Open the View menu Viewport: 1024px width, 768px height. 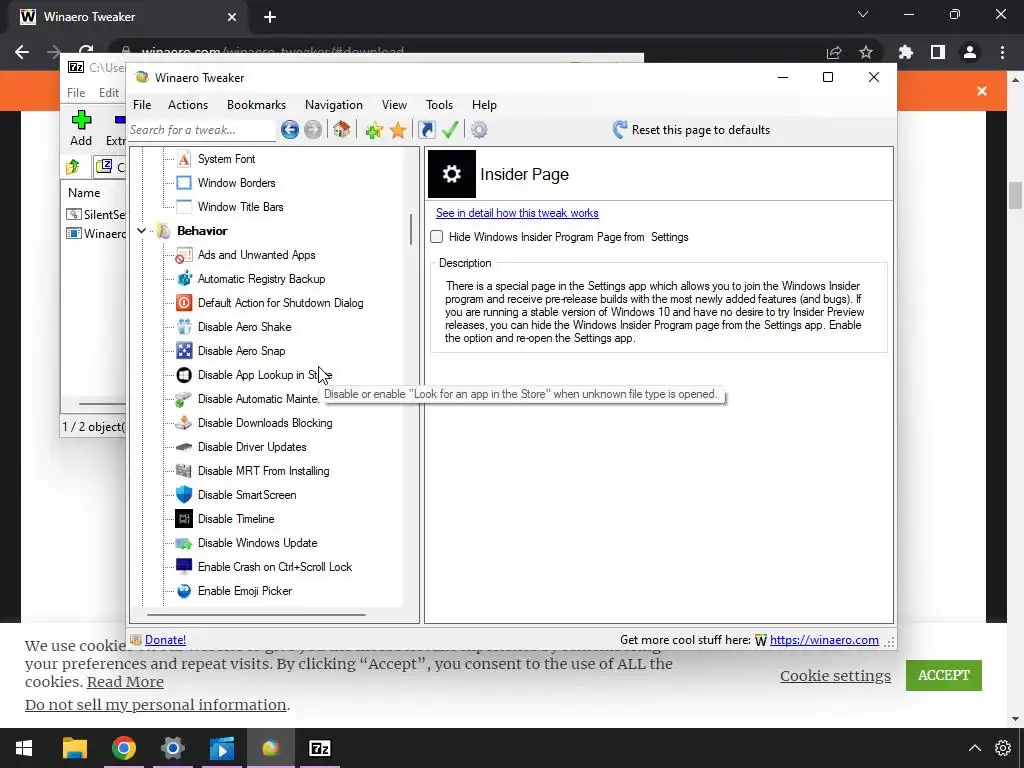(x=394, y=105)
